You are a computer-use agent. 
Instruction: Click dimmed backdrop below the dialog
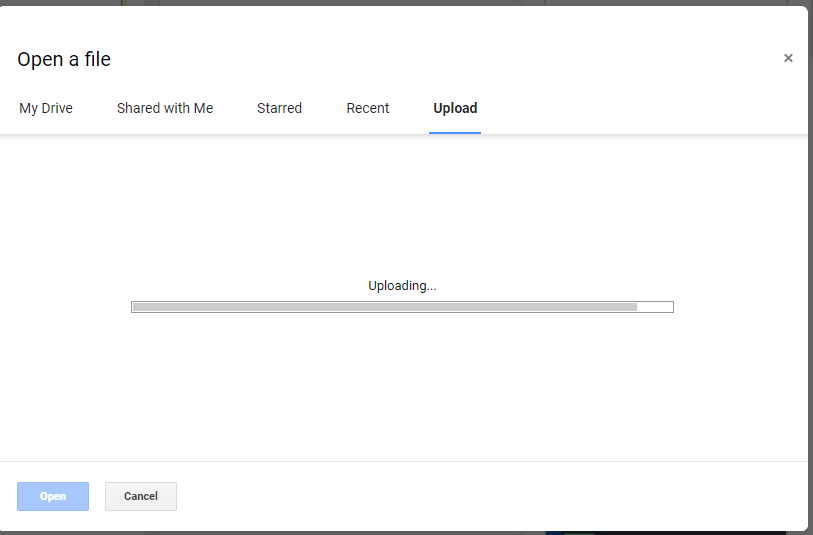point(400,532)
